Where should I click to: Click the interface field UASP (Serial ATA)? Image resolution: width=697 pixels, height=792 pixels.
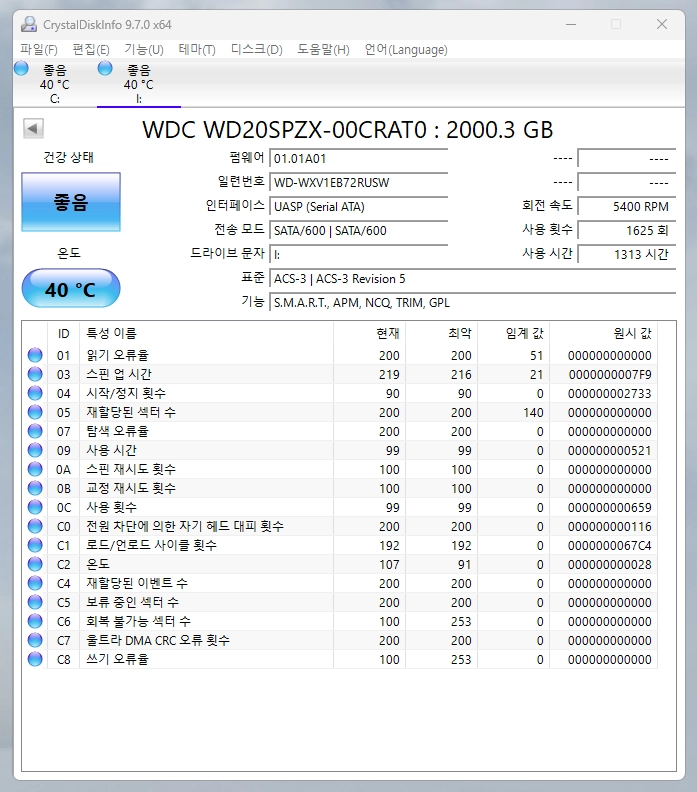pos(359,207)
